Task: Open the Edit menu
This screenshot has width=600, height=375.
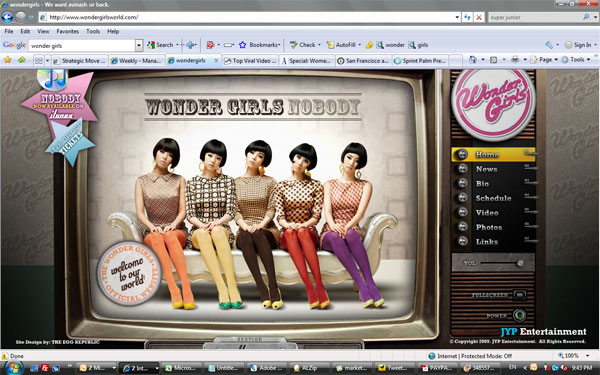Action: (x=25, y=31)
